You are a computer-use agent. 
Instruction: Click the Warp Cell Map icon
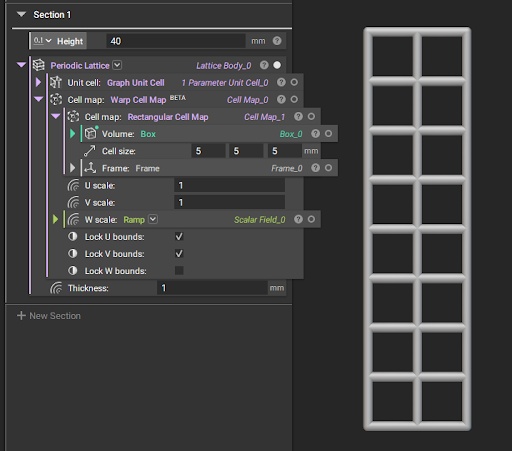click(x=56, y=99)
